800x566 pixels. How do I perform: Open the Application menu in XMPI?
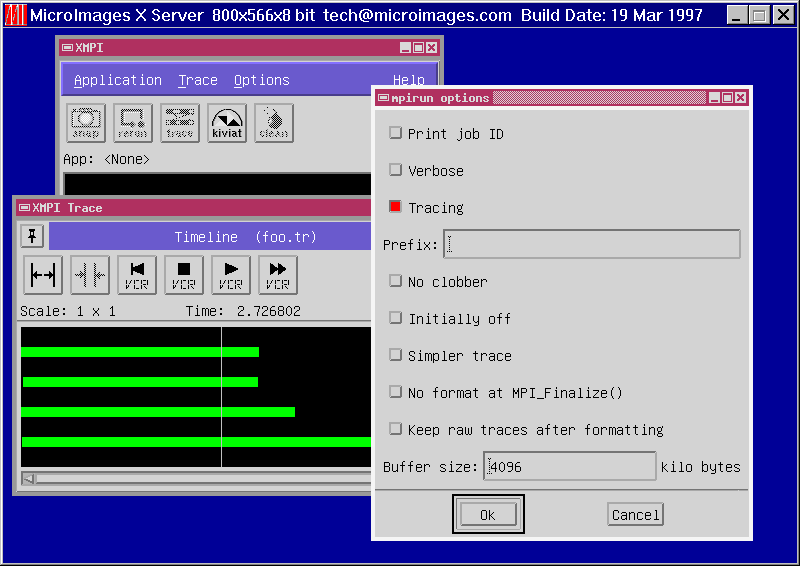click(x=118, y=81)
